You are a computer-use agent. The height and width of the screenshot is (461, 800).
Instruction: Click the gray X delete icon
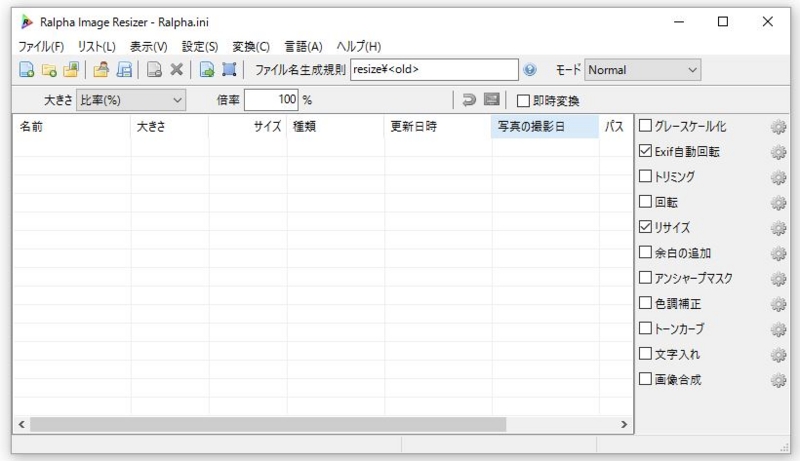[x=177, y=69]
